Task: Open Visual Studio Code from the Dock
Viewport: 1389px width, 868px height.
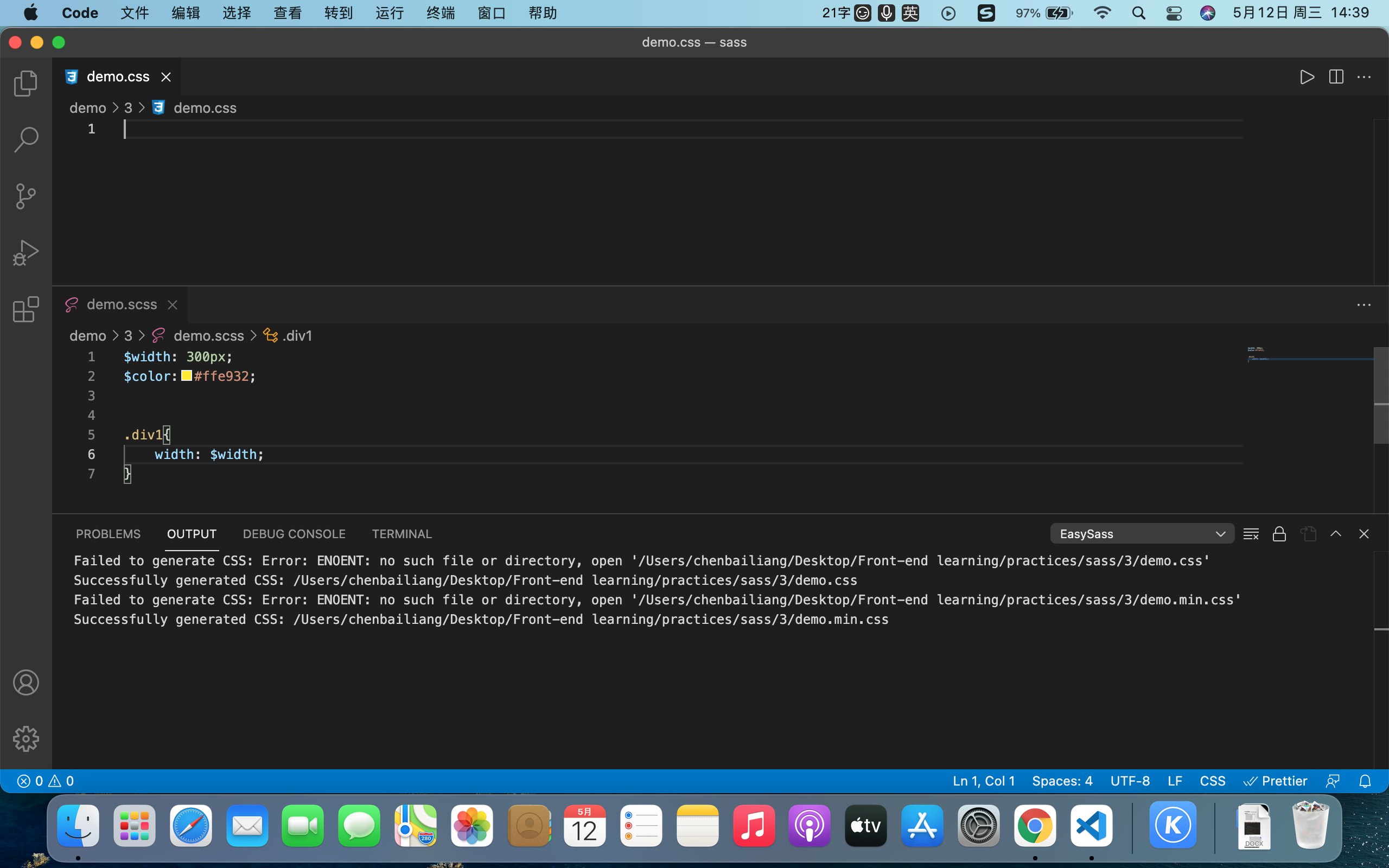Action: pos(1091,826)
